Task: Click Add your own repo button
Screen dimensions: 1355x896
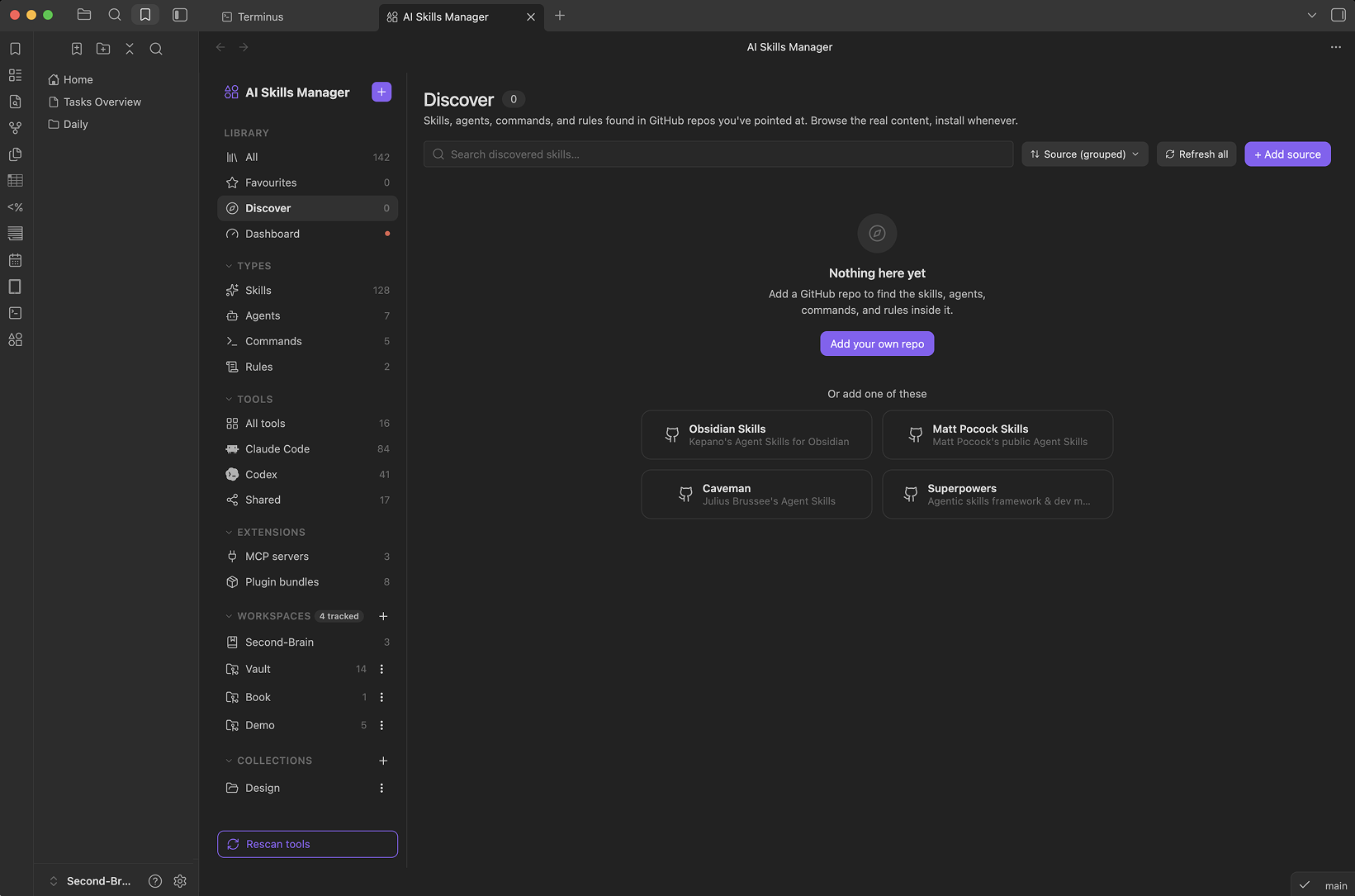Action: point(877,344)
